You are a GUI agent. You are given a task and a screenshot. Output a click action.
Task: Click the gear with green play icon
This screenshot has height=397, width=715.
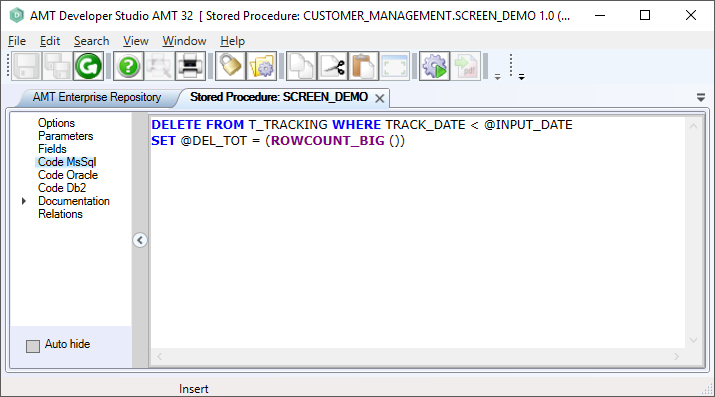434,67
